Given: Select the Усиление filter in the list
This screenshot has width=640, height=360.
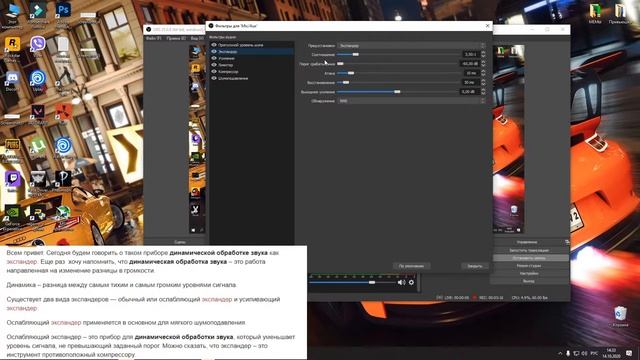Looking at the screenshot, I should 226,58.
